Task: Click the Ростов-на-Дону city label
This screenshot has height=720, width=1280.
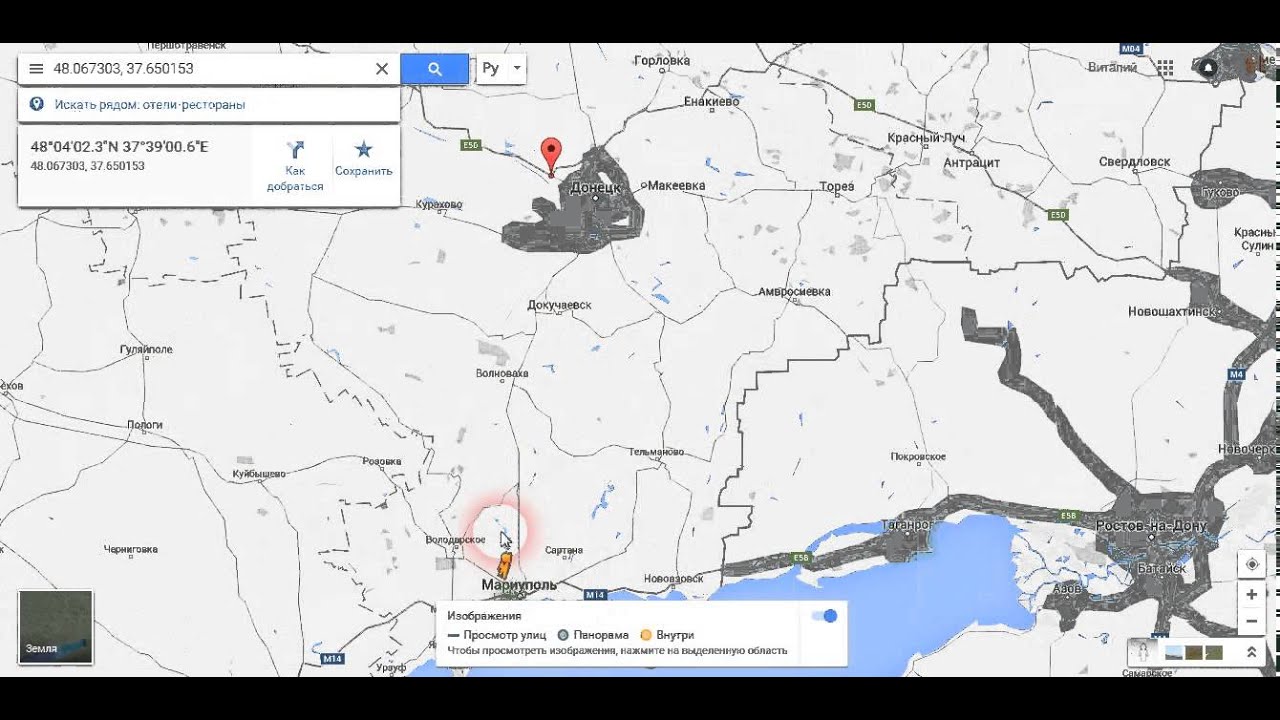Action: pos(1151,526)
